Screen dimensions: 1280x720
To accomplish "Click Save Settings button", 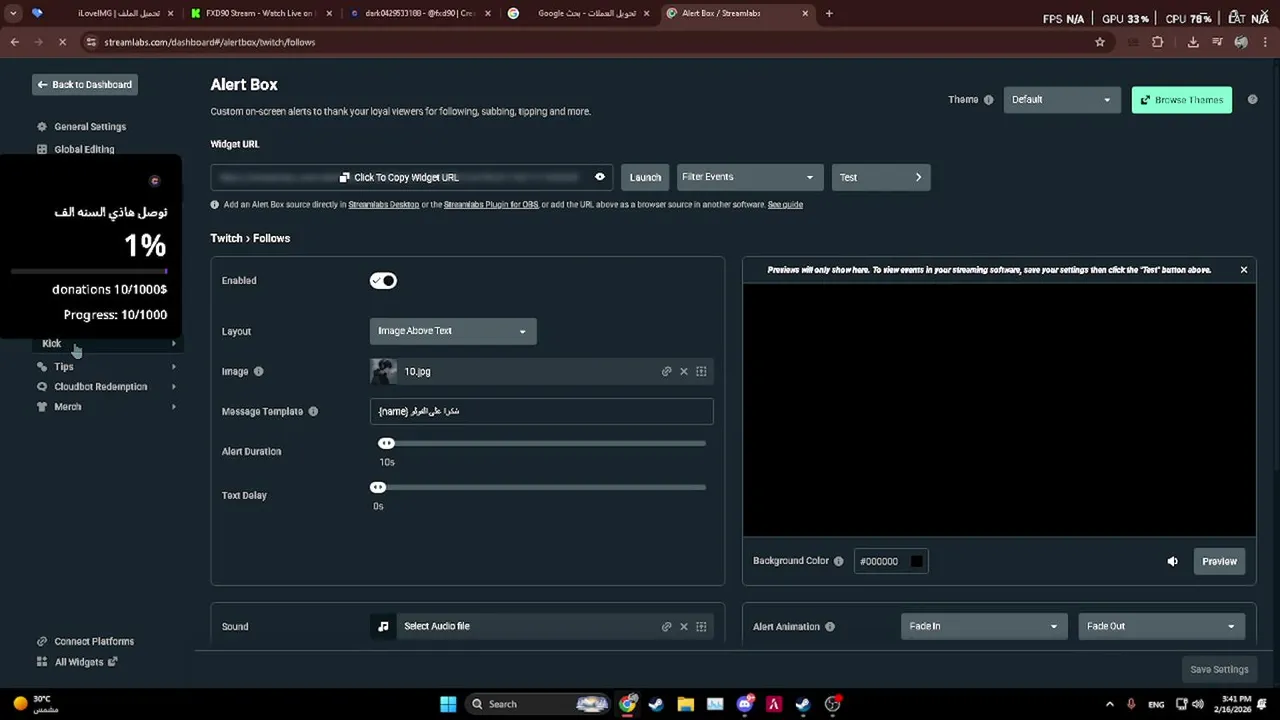I will tap(1219, 669).
